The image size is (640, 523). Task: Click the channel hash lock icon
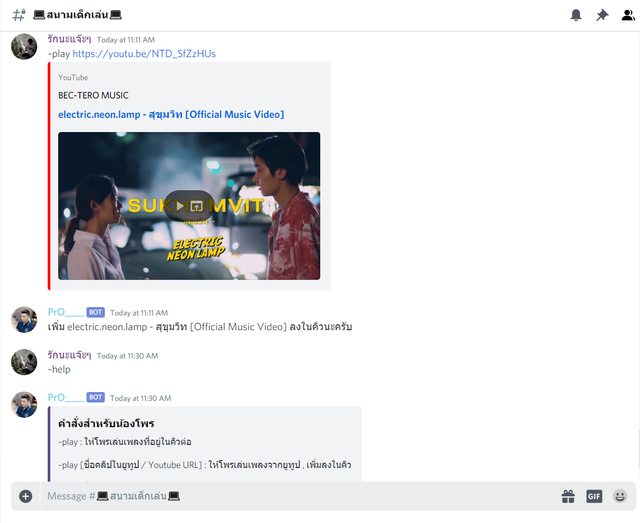tap(19, 15)
